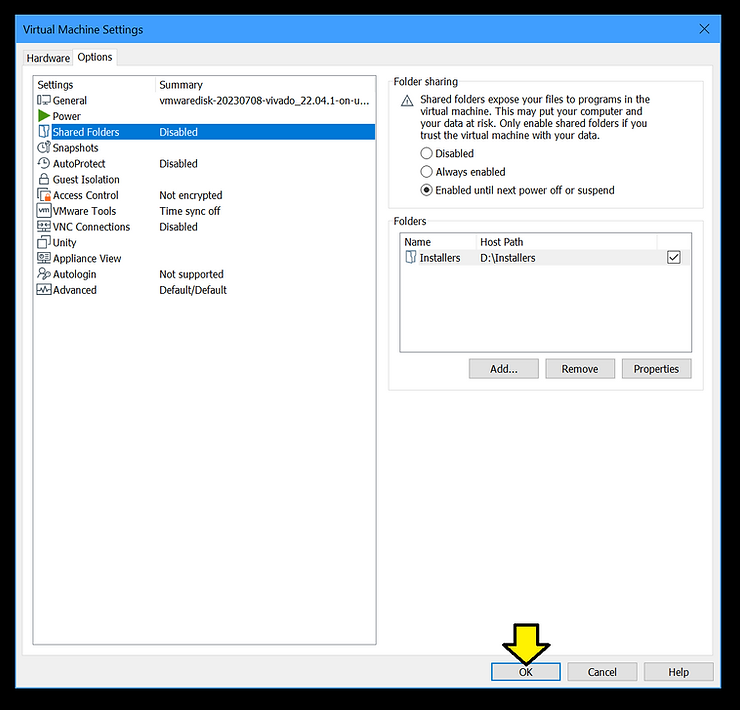Click the Add... folder button
740x710 pixels.
tap(504, 369)
